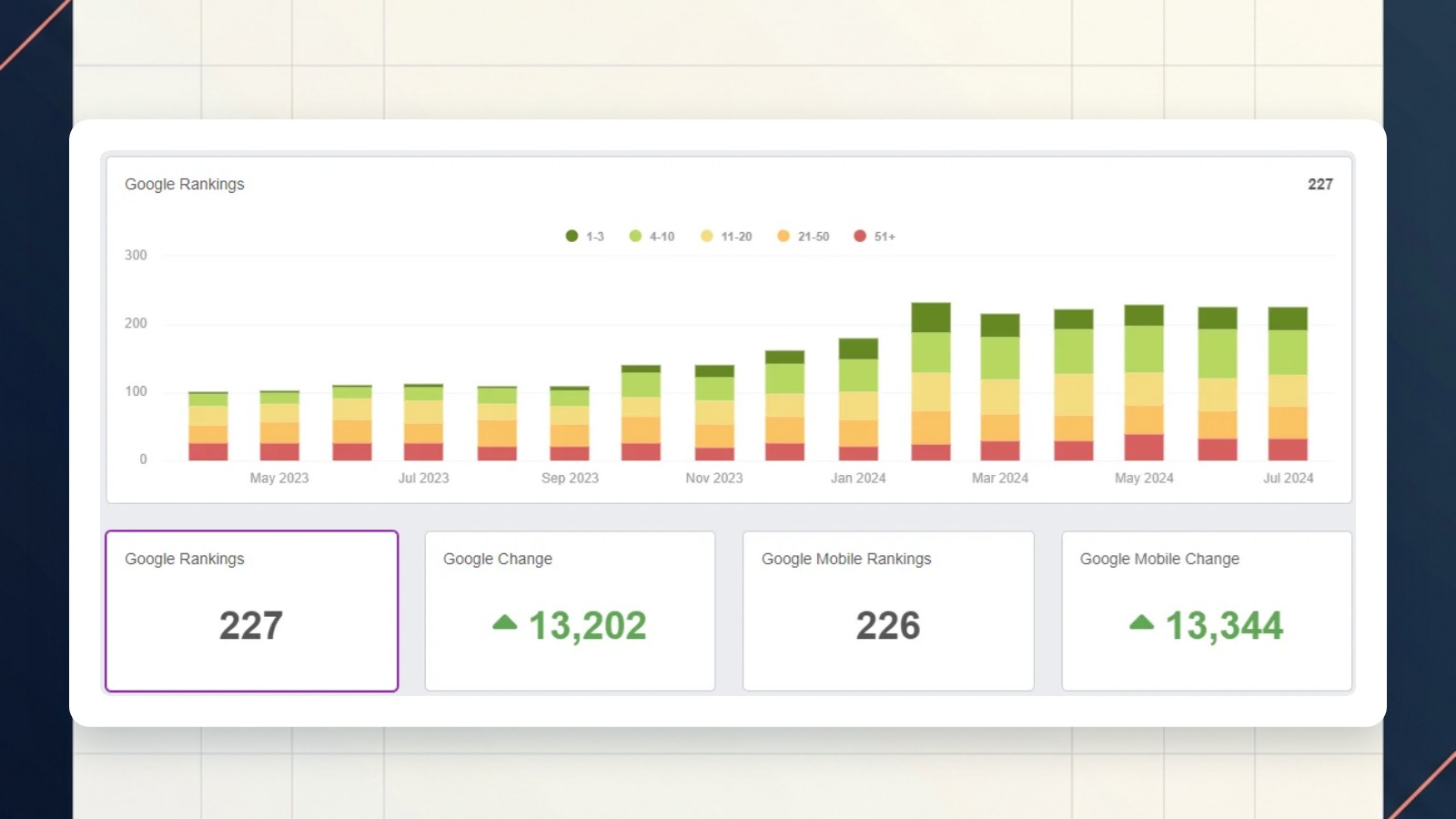Click the Nov 2023 stacked bar
This screenshot has width=1456, height=819.
pos(714,412)
